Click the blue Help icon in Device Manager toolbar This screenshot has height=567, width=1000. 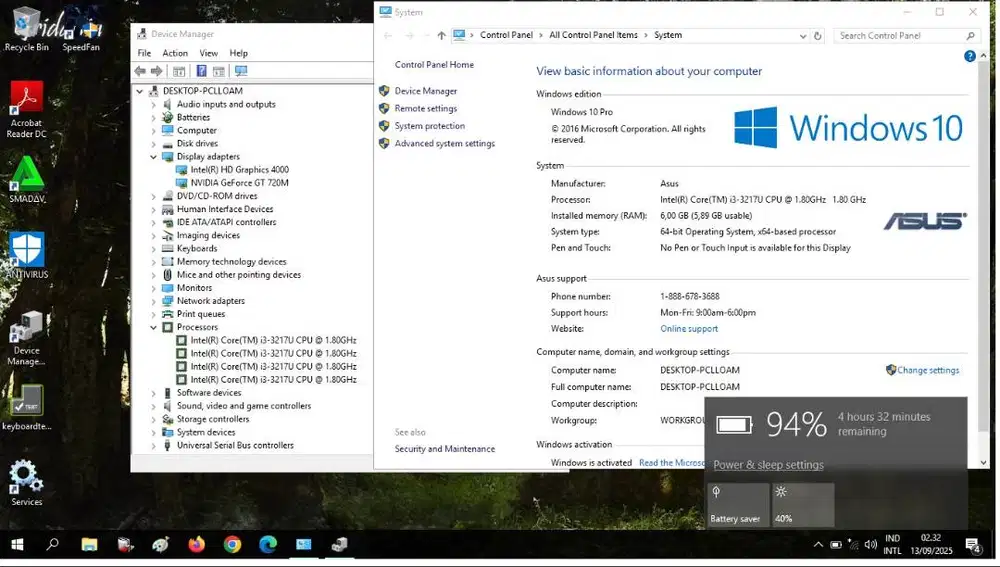[201, 71]
